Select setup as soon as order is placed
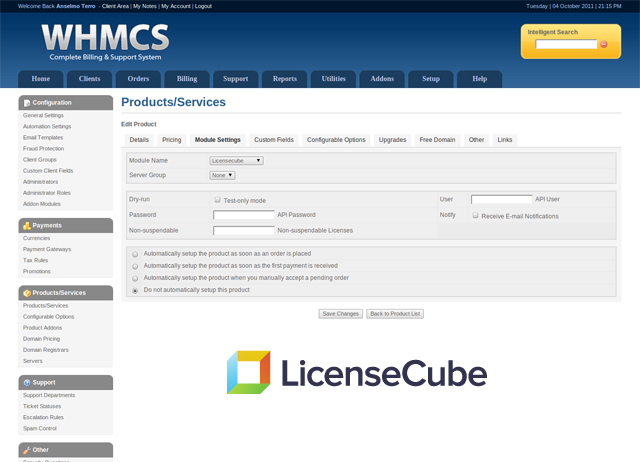Image resolution: width=640 pixels, height=462 pixels. 135,254
